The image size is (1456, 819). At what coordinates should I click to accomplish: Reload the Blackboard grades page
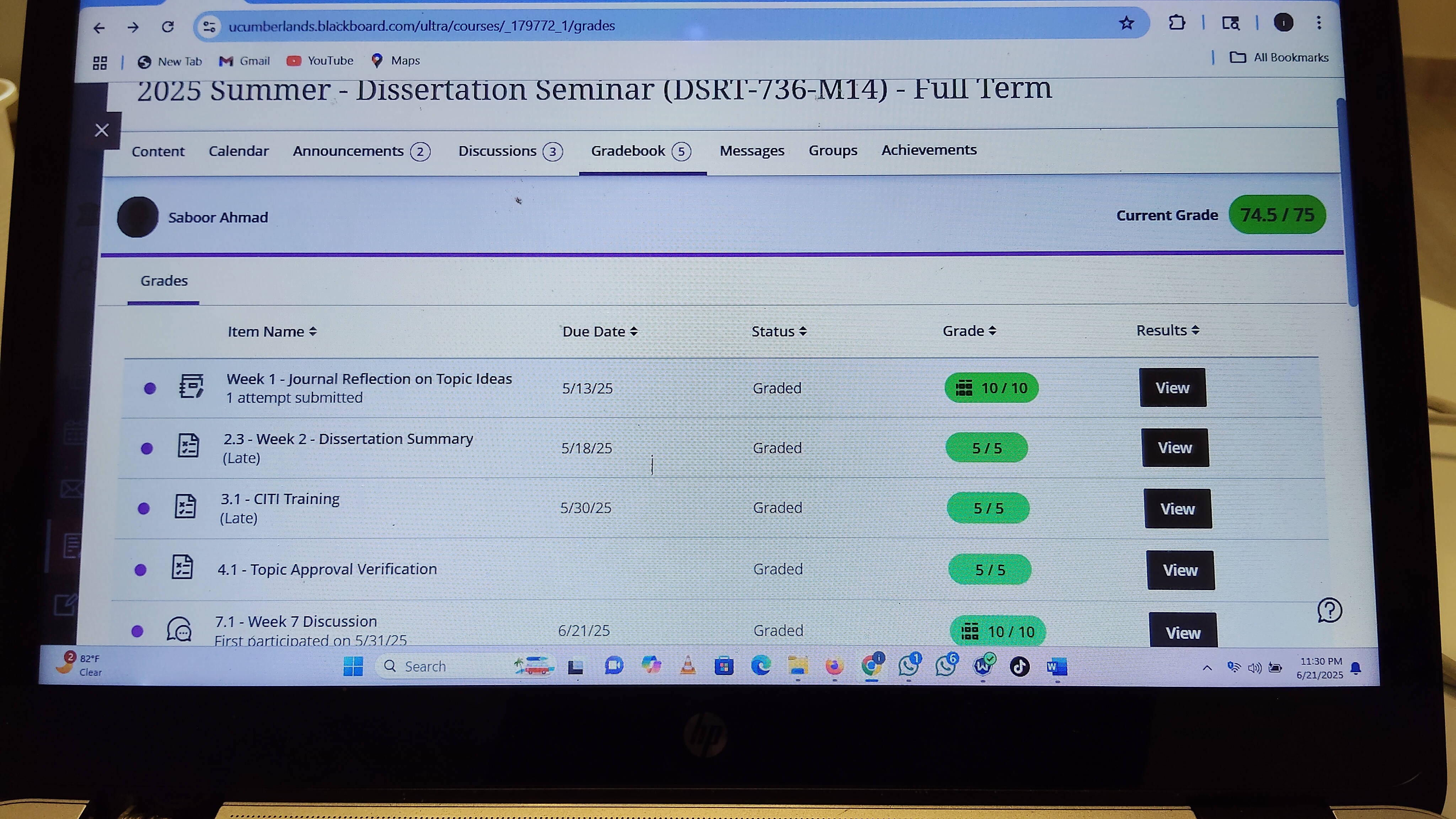[x=168, y=27]
